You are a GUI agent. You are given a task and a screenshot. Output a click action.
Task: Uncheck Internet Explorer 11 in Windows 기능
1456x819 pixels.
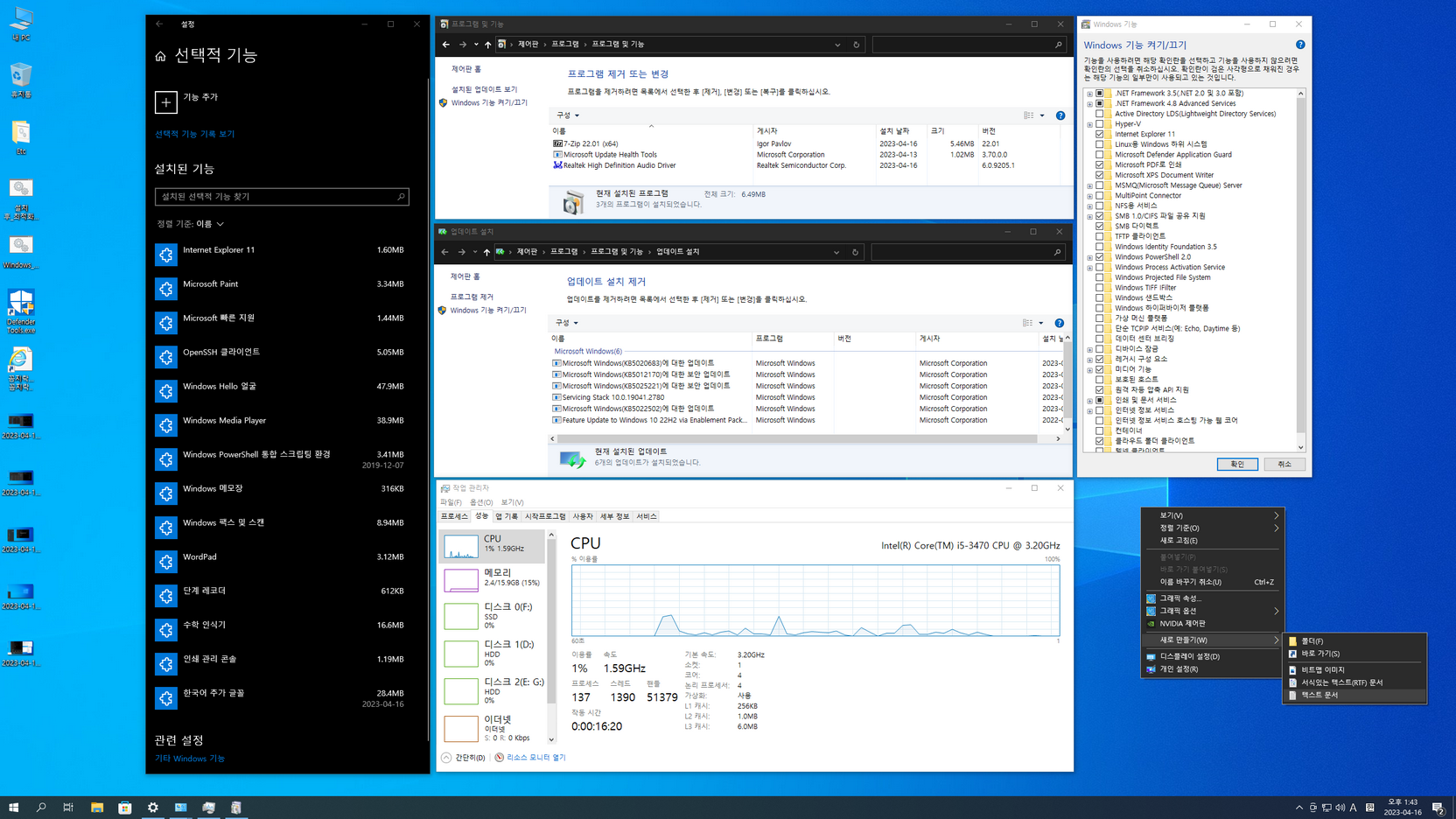coord(1100,134)
